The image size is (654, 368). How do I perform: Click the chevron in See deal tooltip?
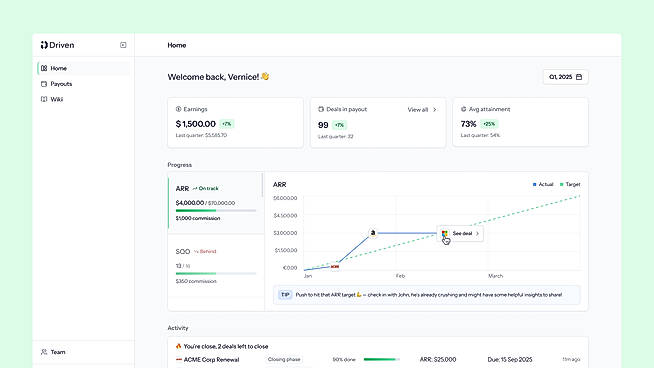tap(477, 234)
